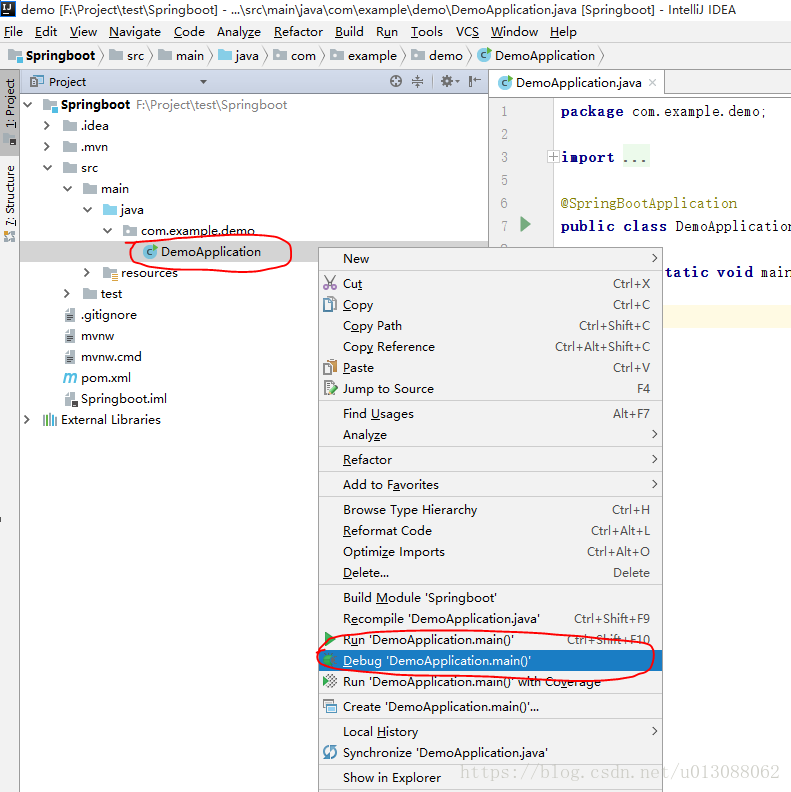Open the Project view type dropdown
Screen dimensions: 791x792
203,81
